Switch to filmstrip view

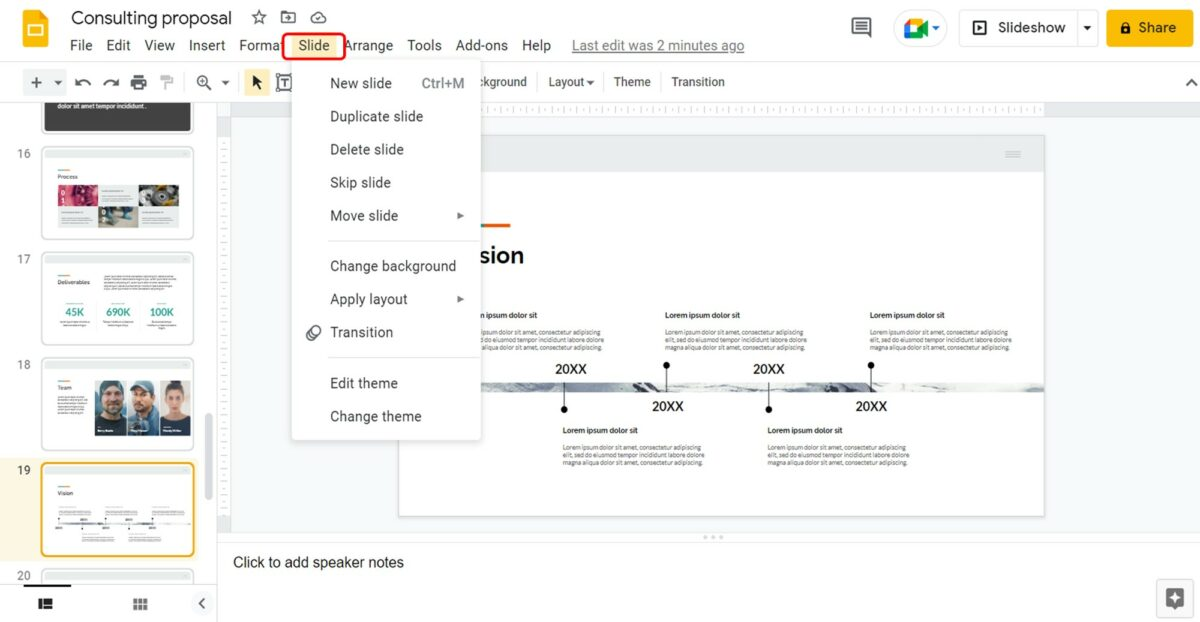click(x=45, y=603)
